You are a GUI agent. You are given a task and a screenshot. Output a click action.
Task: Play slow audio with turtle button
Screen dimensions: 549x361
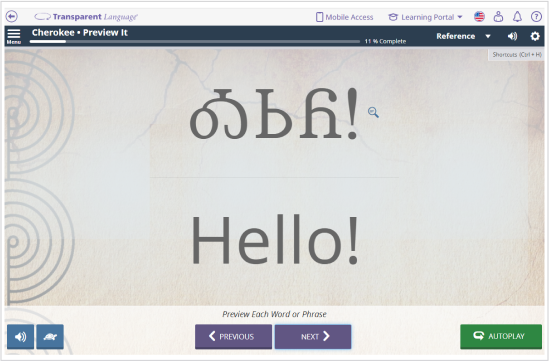[x=50, y=336]
